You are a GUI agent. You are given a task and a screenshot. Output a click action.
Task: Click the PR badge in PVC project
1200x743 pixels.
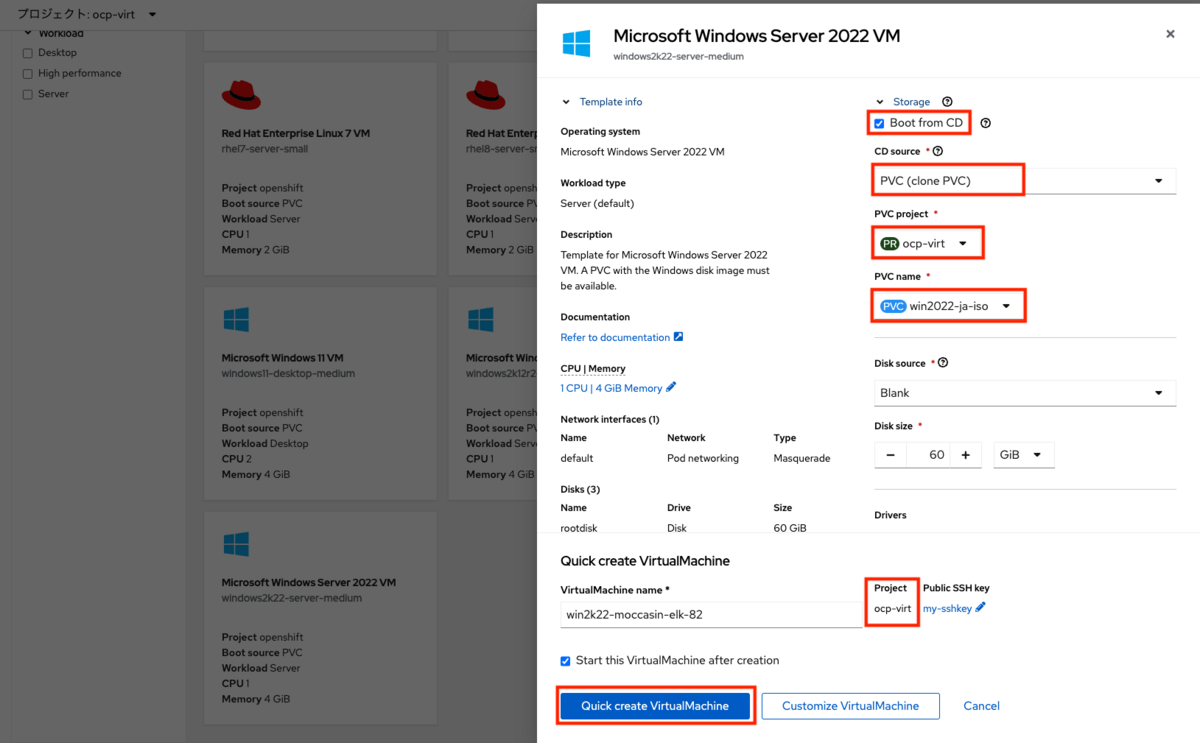click(889, 243)
